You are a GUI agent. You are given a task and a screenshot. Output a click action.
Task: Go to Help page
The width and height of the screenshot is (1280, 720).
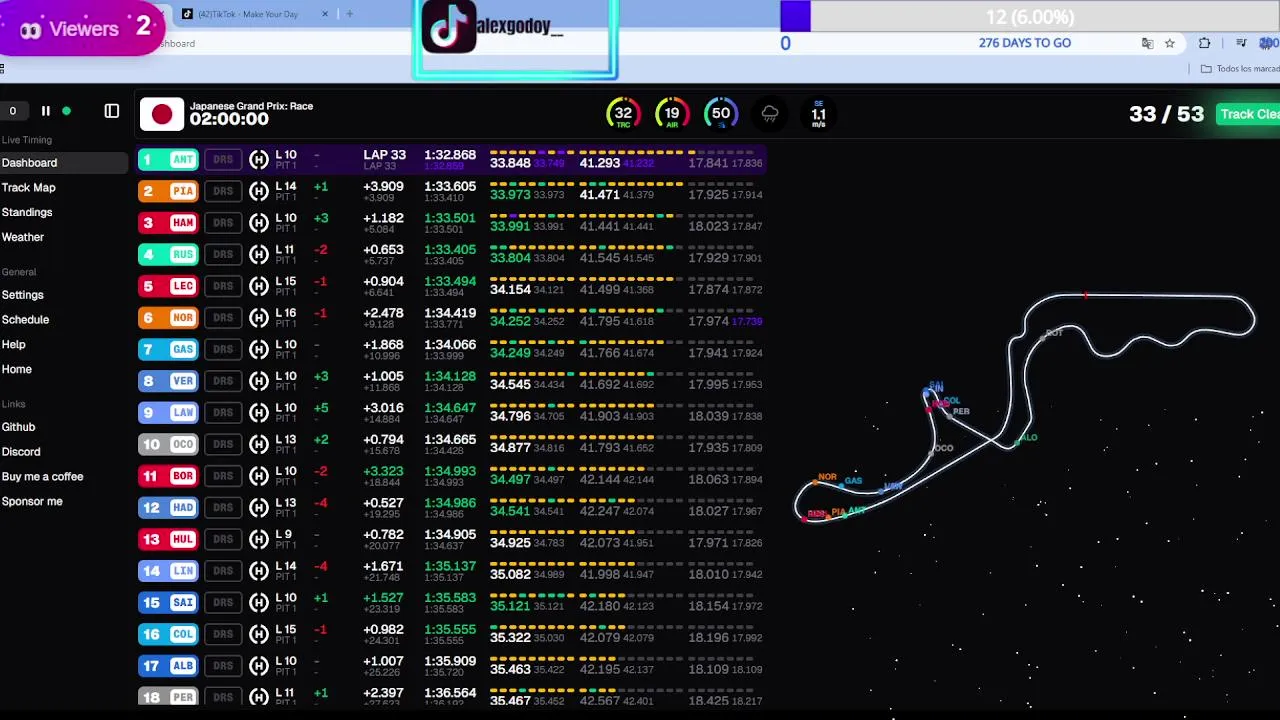click(13, 344)
